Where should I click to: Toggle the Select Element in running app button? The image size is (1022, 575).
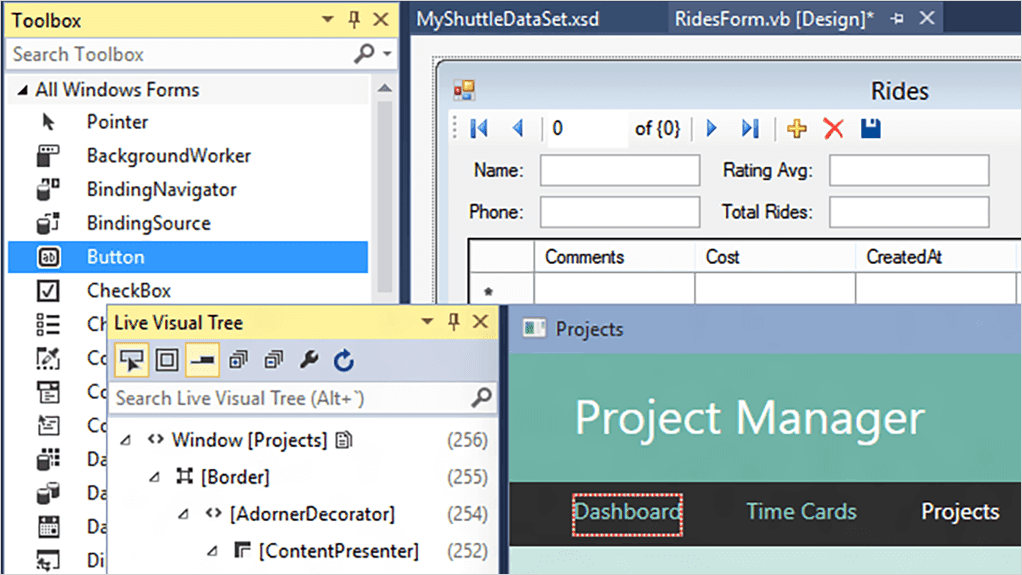[131, 360]
